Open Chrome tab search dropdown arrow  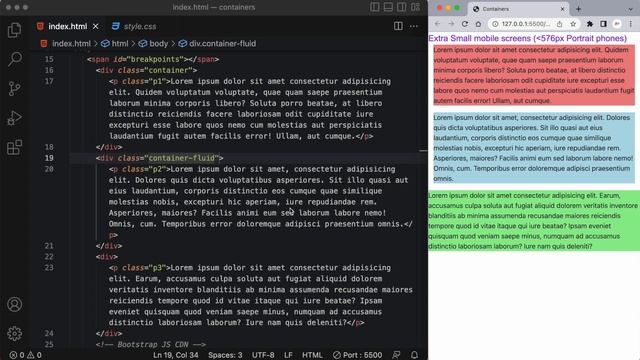(x=631, y=9)
